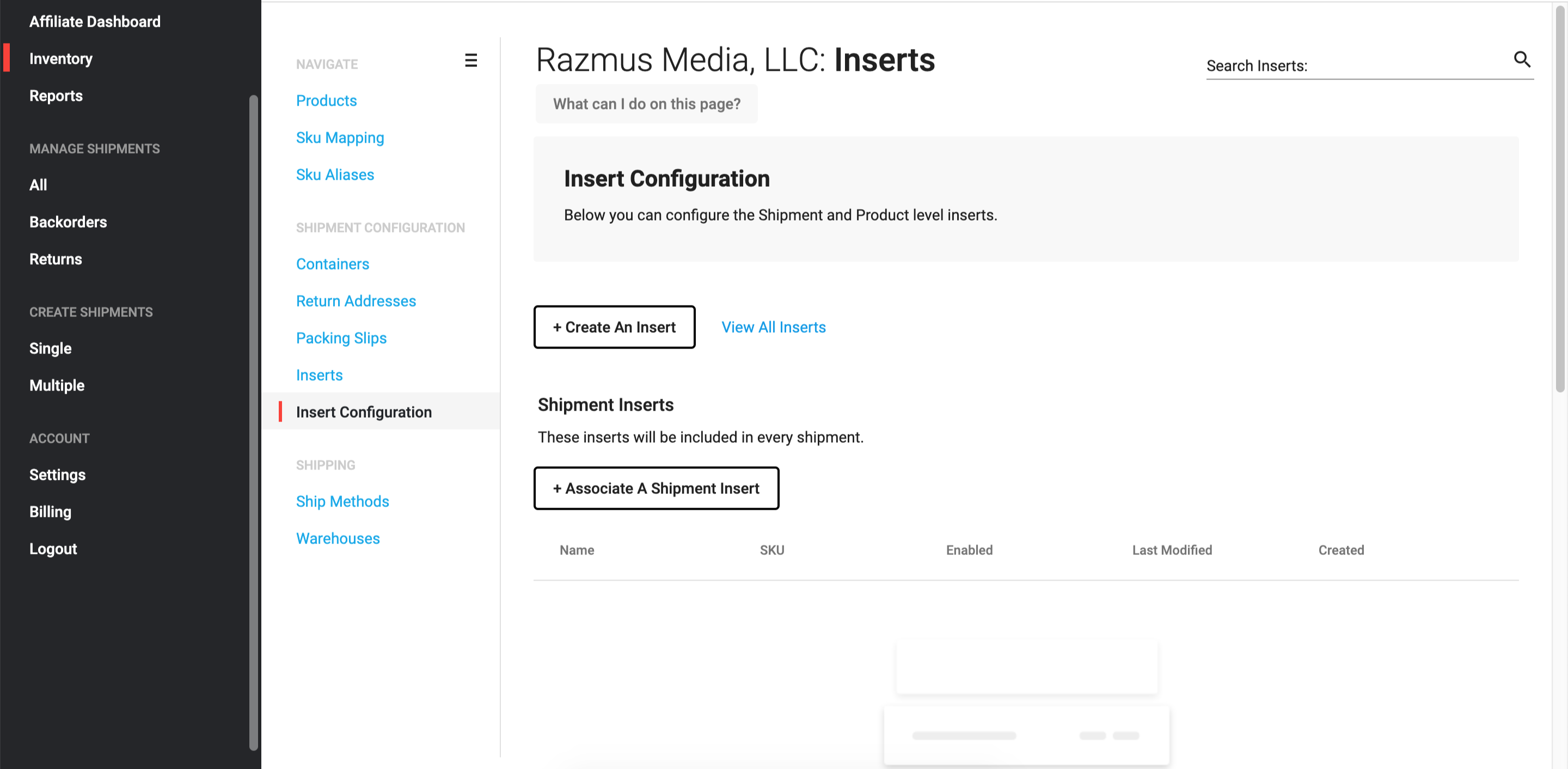1568x769 pixels.
Task: Open Reports section
Action: 56,96
